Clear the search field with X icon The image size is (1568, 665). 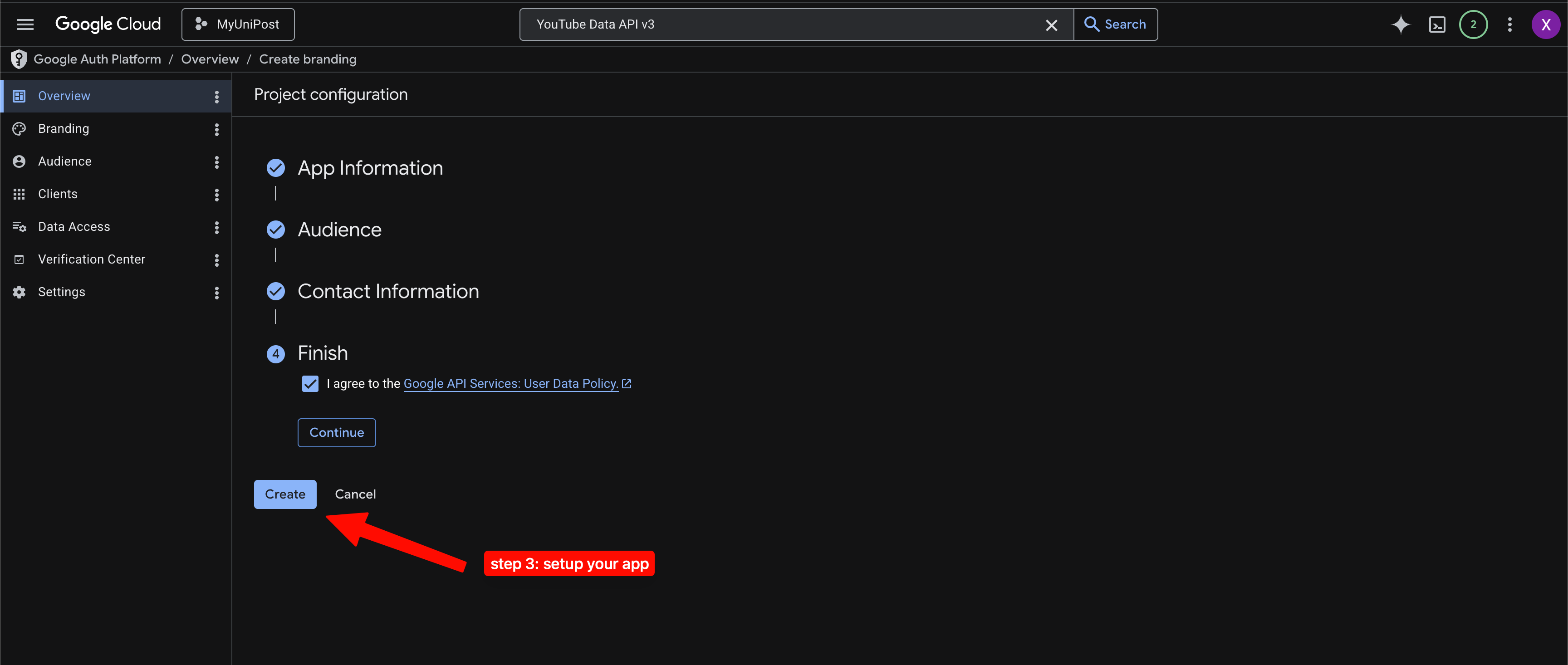[1051, 25]
